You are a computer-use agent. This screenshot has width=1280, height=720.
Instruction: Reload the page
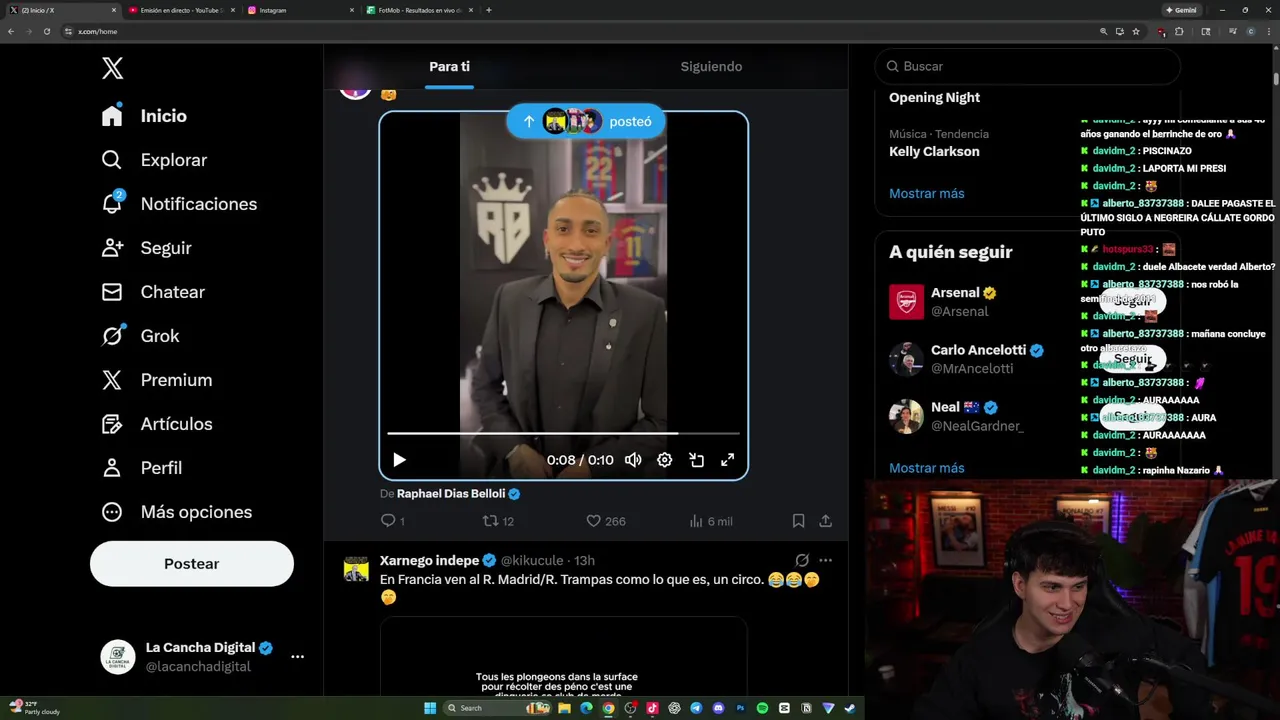click(46, 31)
